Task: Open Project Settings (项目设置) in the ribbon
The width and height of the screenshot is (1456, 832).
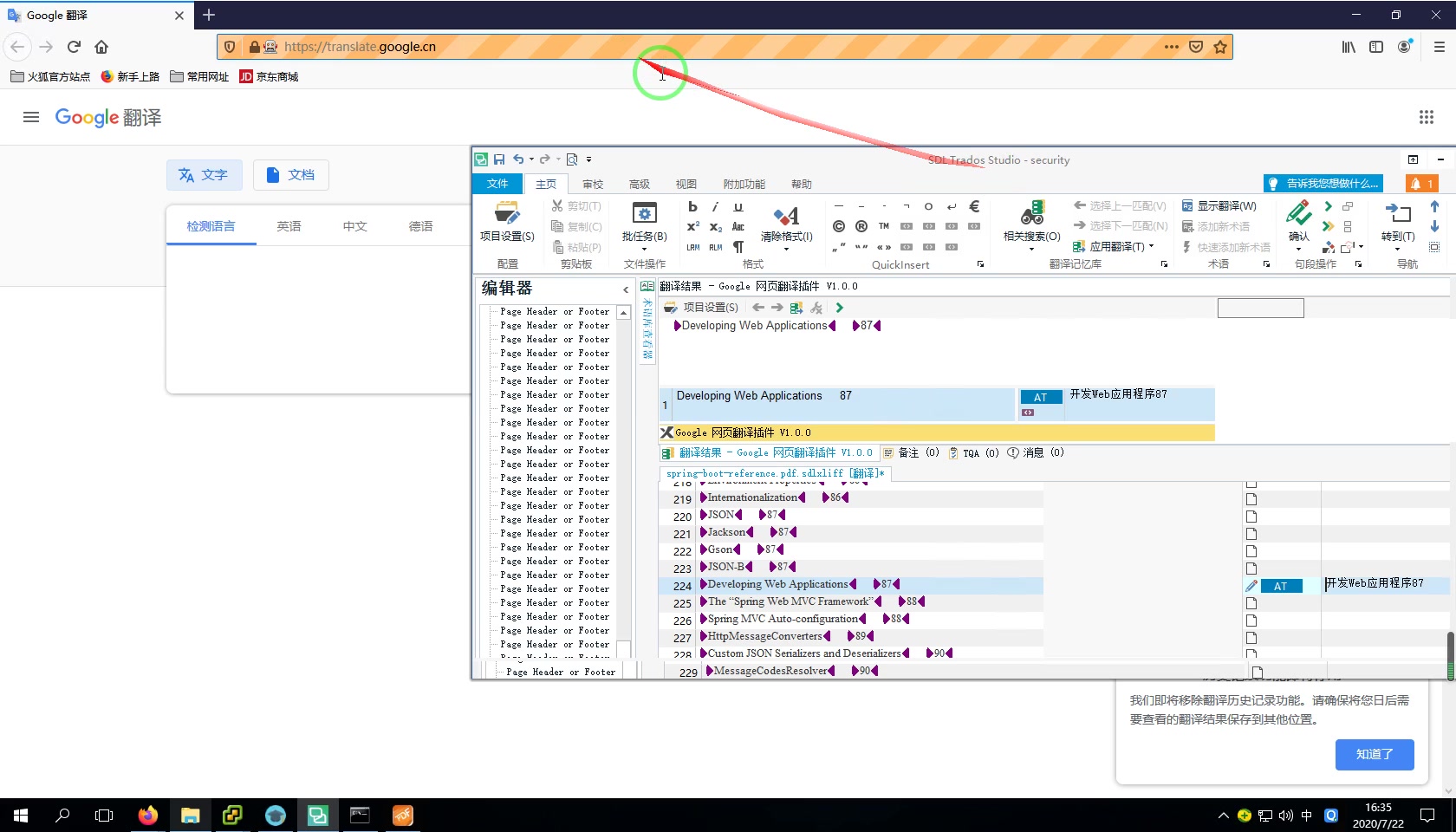Action: (507, 222)
